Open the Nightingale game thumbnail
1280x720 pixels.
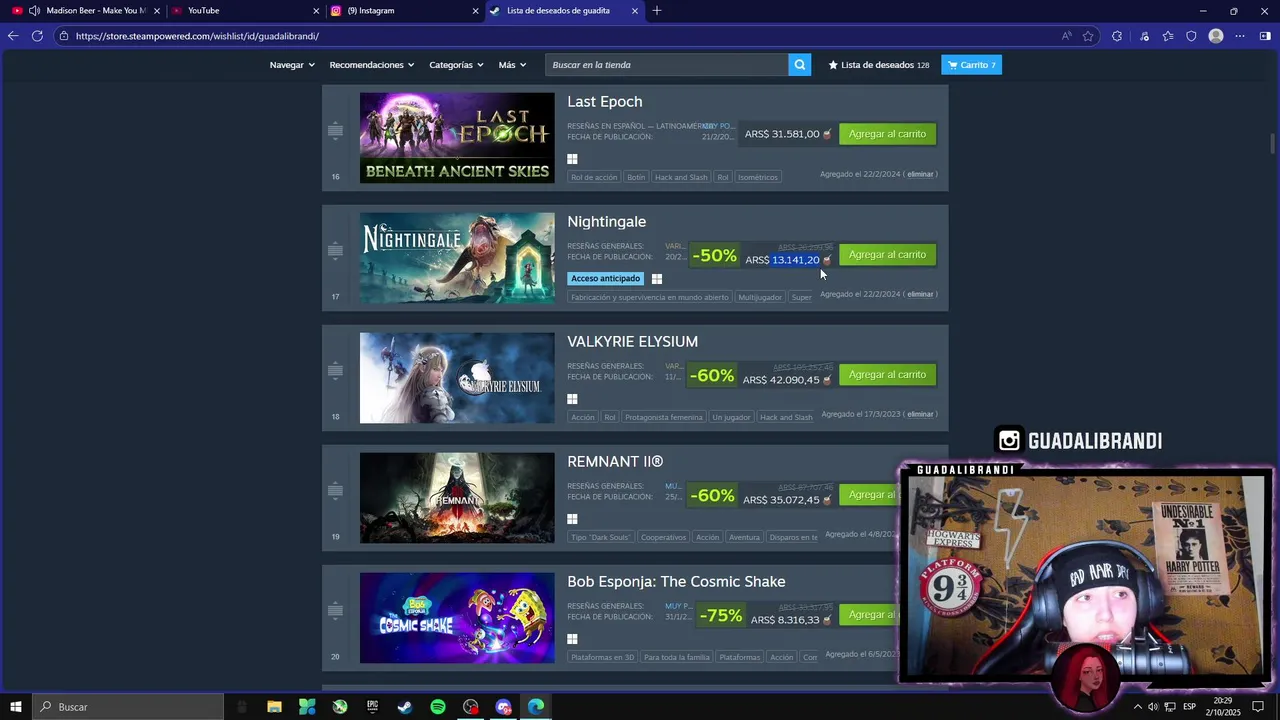[x=457, y=258]
